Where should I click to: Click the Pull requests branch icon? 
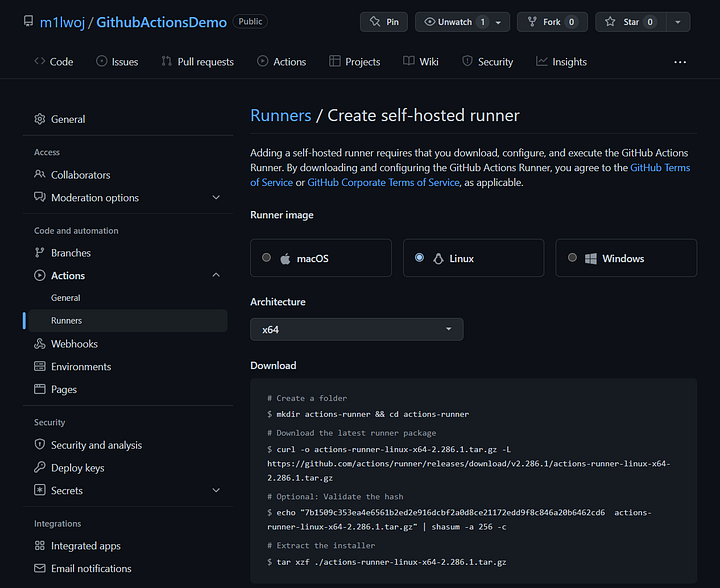click(167, 61)
